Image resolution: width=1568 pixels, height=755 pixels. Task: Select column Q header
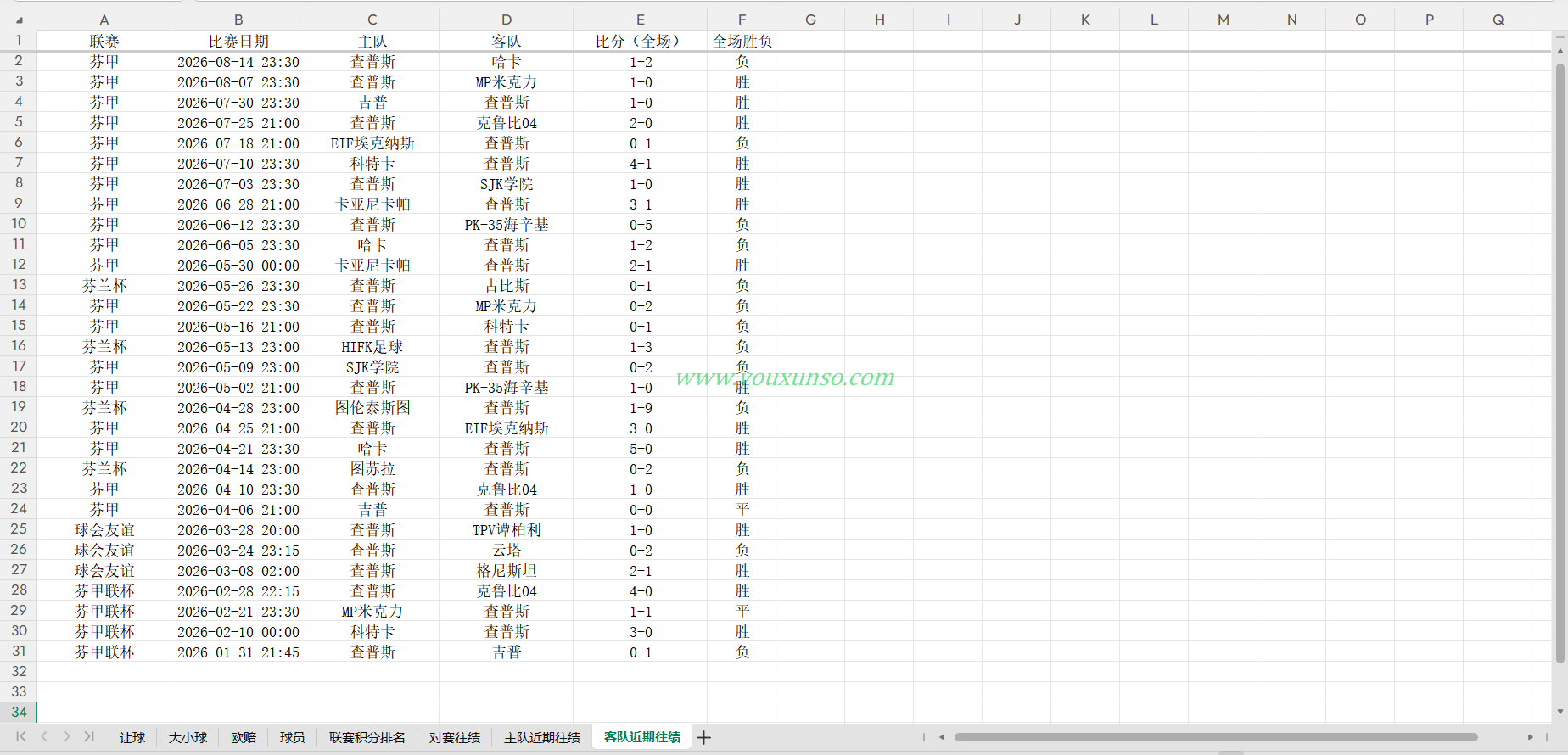pyautogui.click(x=1498, y=20)
